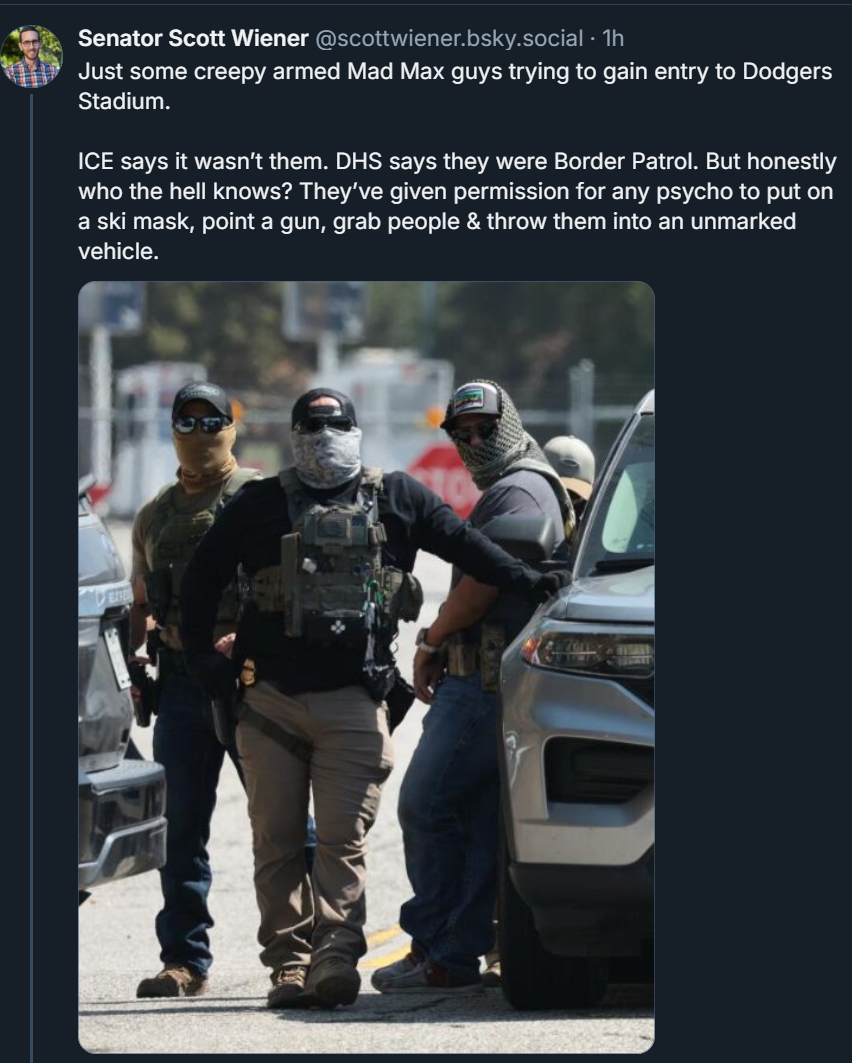Click the red stop sign in the photo
The height and width of the screenshot is (1063, 852).
(446, 478)
